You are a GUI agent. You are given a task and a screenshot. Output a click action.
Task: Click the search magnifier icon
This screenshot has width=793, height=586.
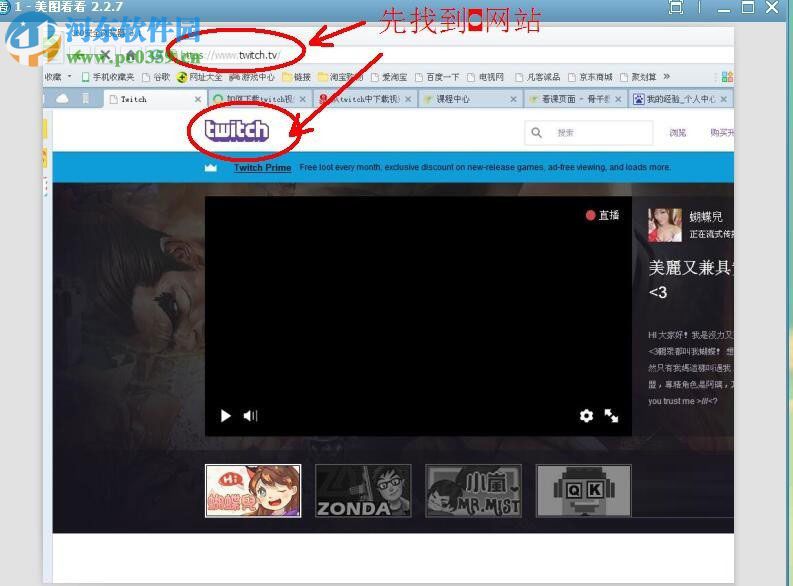pos(537,132)
